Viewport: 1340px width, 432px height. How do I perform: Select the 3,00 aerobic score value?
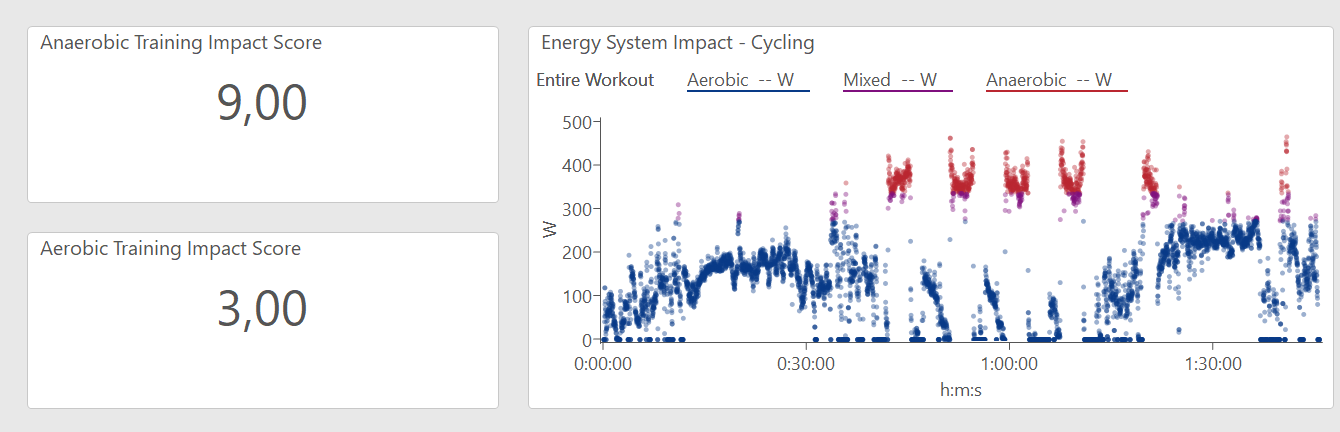(262, 310)
